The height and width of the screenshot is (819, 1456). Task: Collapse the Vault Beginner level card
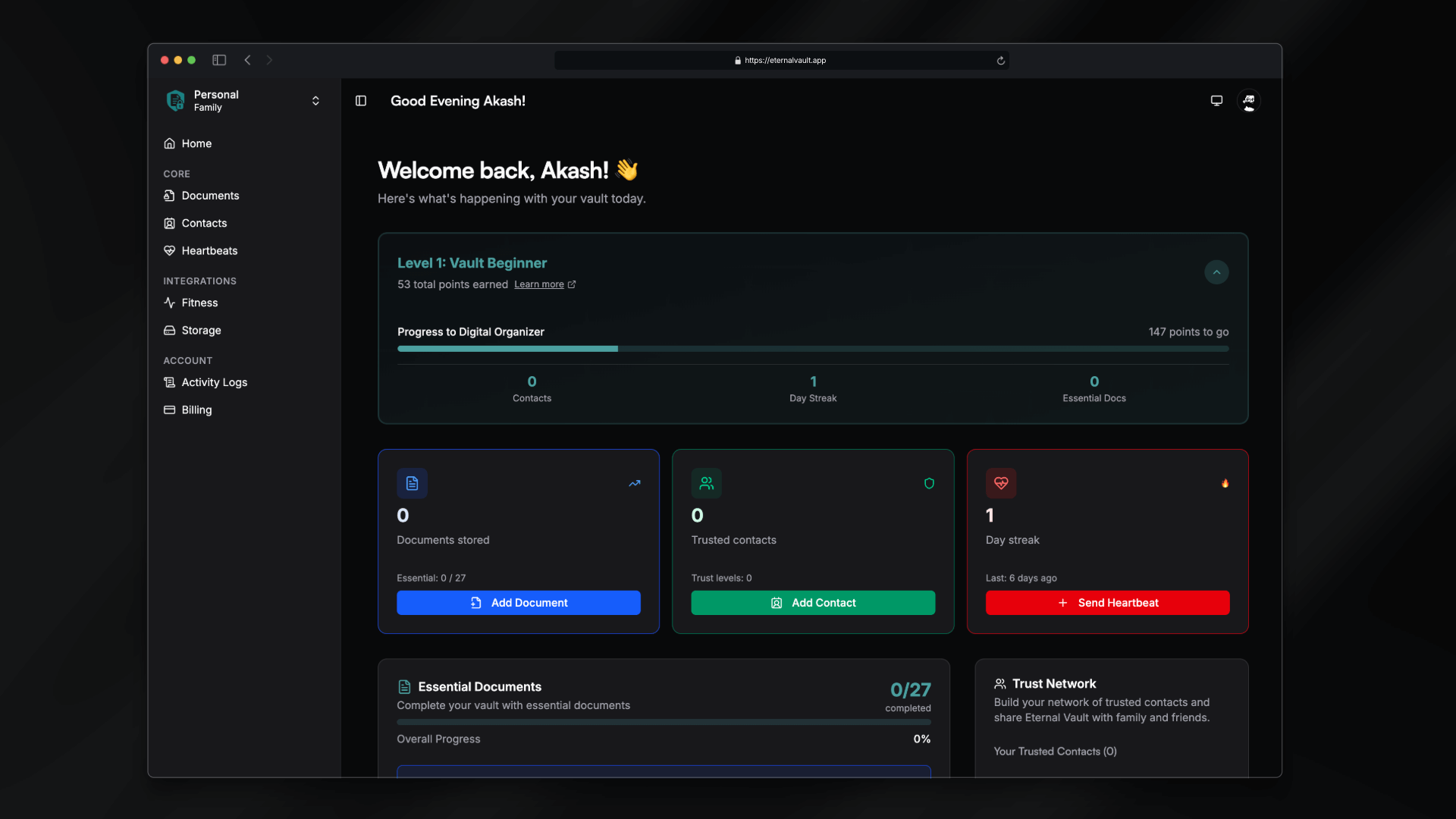(x=1216, y=272)
